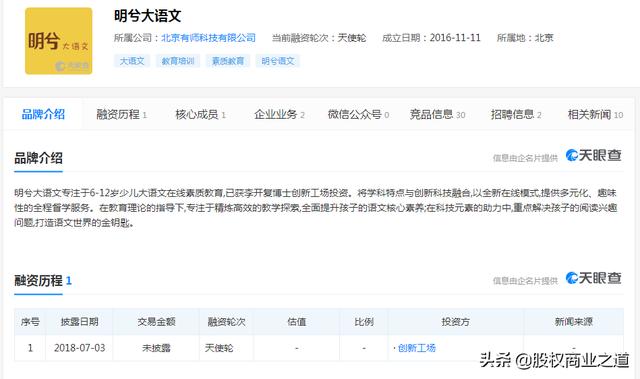Click the 2018-07-03 disclosure date cell
The height and width of the screenshot is (379, 640).
pos(80,348)
